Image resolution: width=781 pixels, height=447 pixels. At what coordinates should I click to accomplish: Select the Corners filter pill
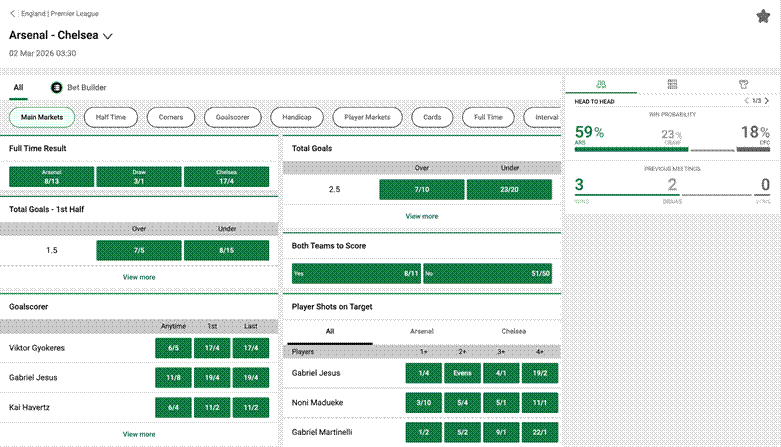coord(170,117)
